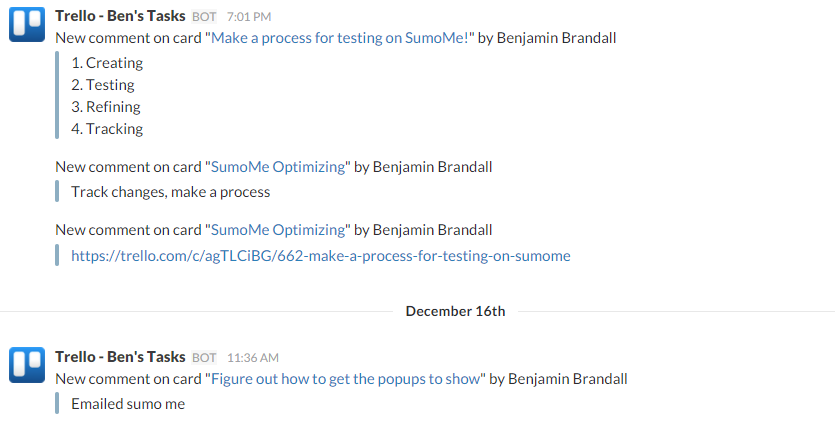Click the BOT badge next to 11:36 AM
Viewport: 835px width, 422px height.
tap(204, 358)
